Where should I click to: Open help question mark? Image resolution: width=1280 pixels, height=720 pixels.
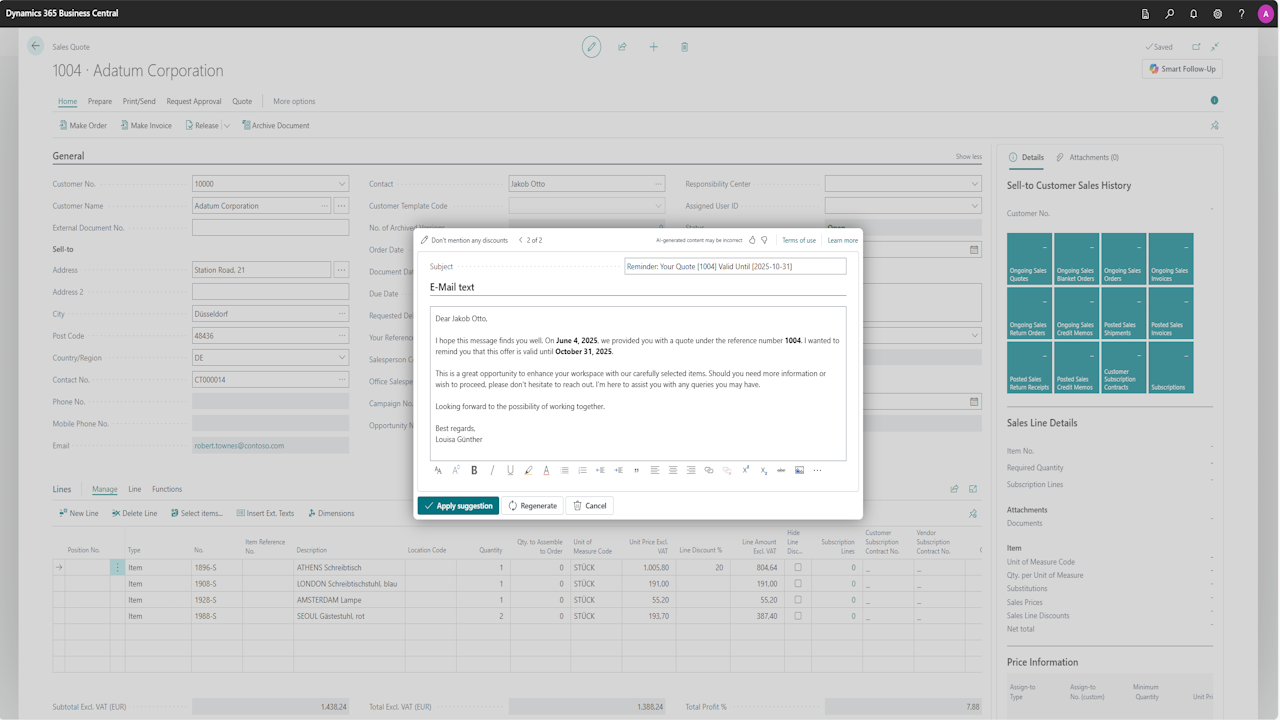click(1242, 14)
